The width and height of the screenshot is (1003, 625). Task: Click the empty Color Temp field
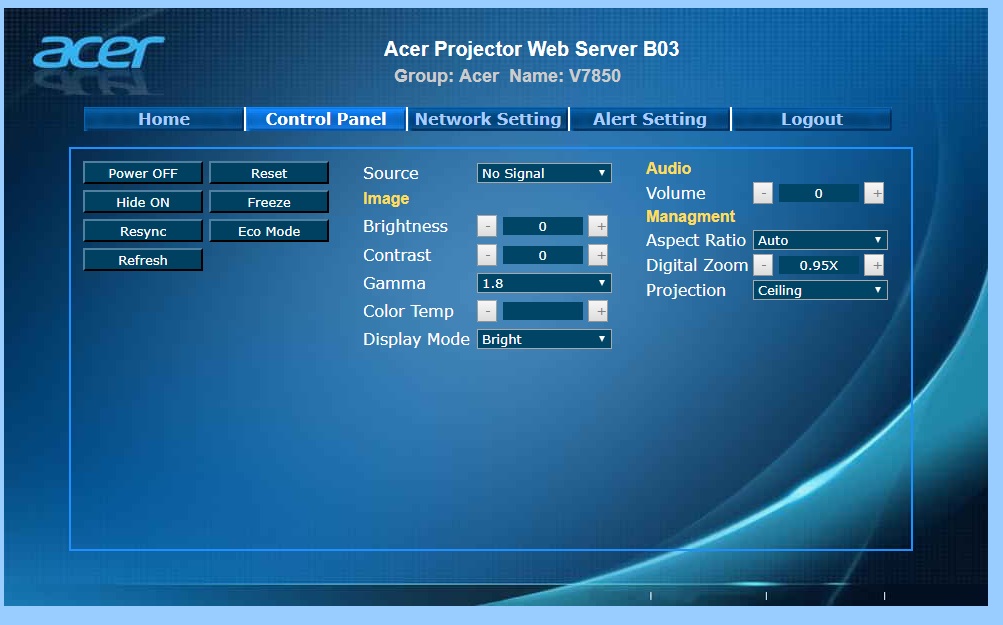point(542,312)
